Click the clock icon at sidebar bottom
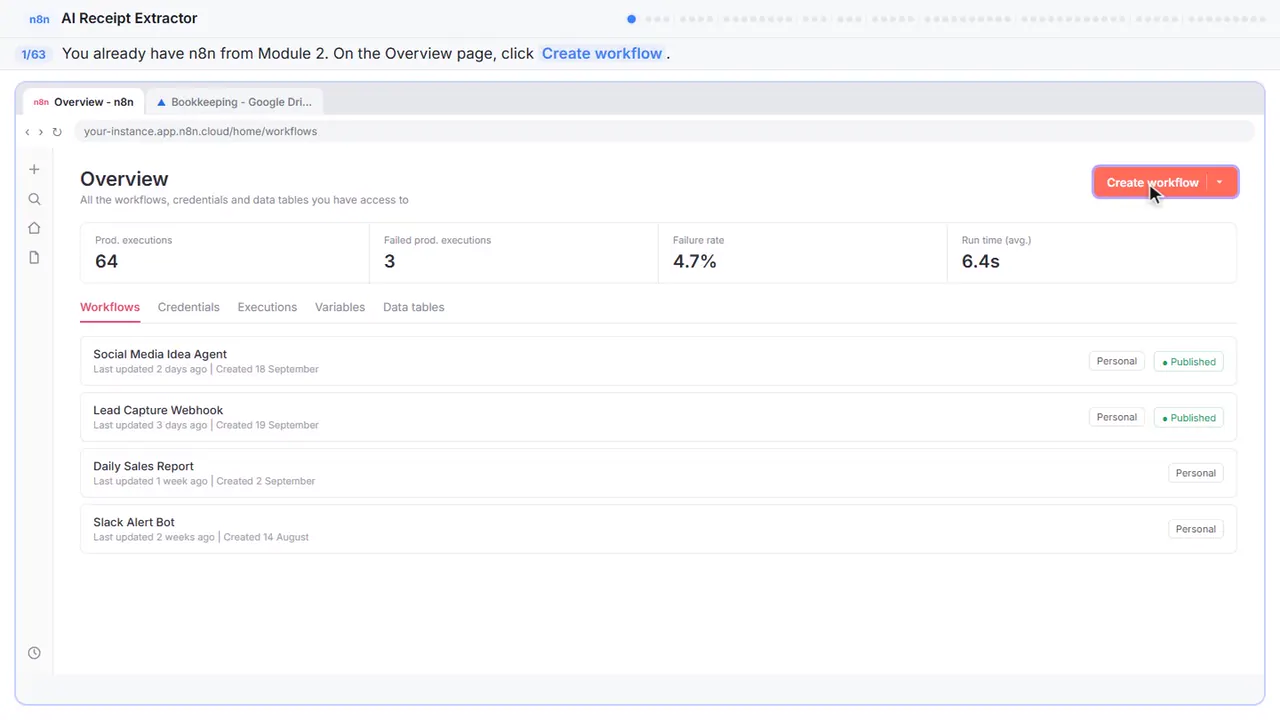 (34, 653)
